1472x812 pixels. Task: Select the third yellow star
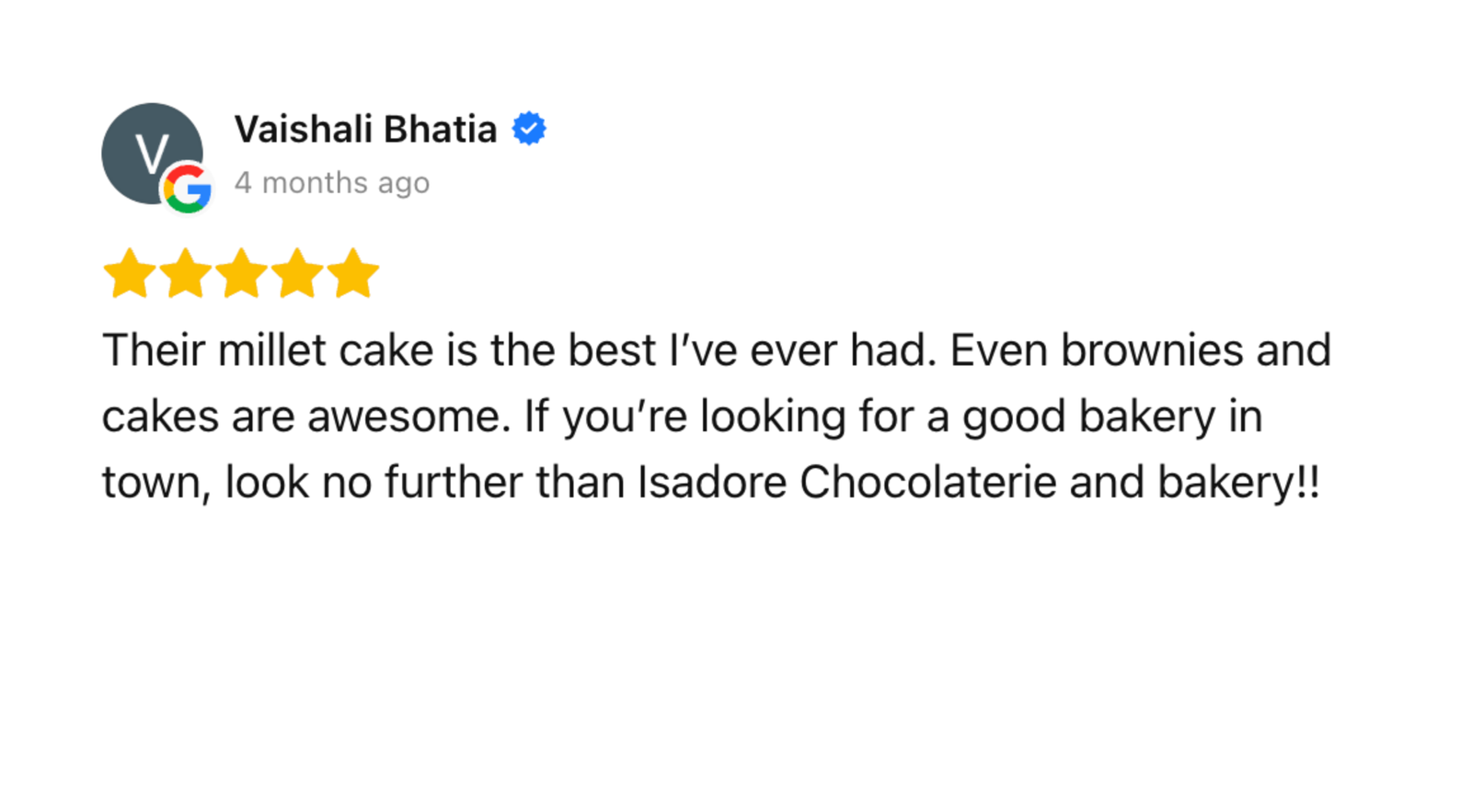(242, 273)
